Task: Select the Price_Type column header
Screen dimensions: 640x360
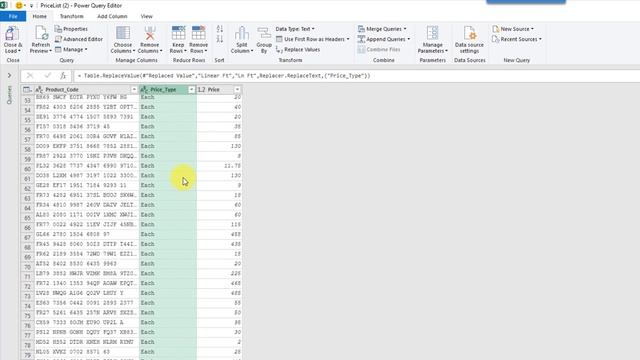Action: [x=168, y=89]
